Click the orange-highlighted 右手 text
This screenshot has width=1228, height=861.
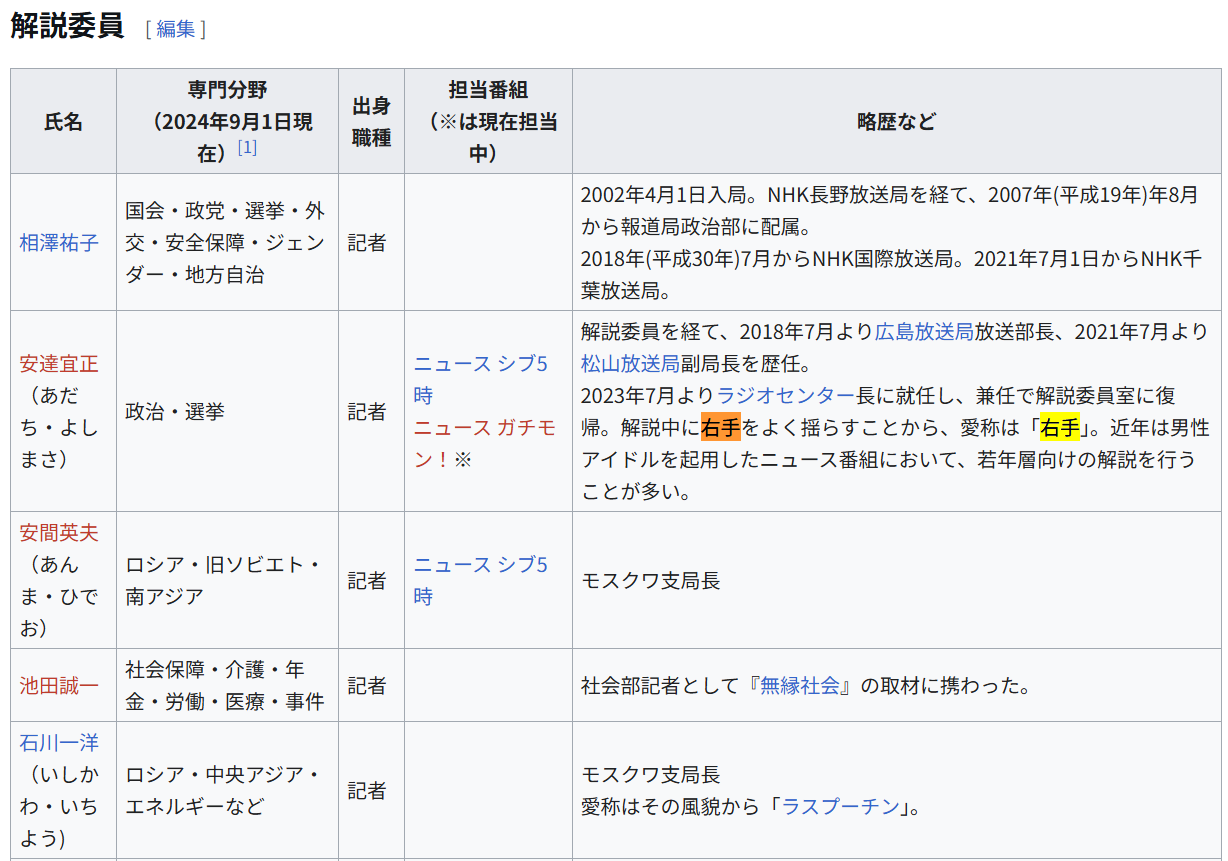tap(720, 428)
